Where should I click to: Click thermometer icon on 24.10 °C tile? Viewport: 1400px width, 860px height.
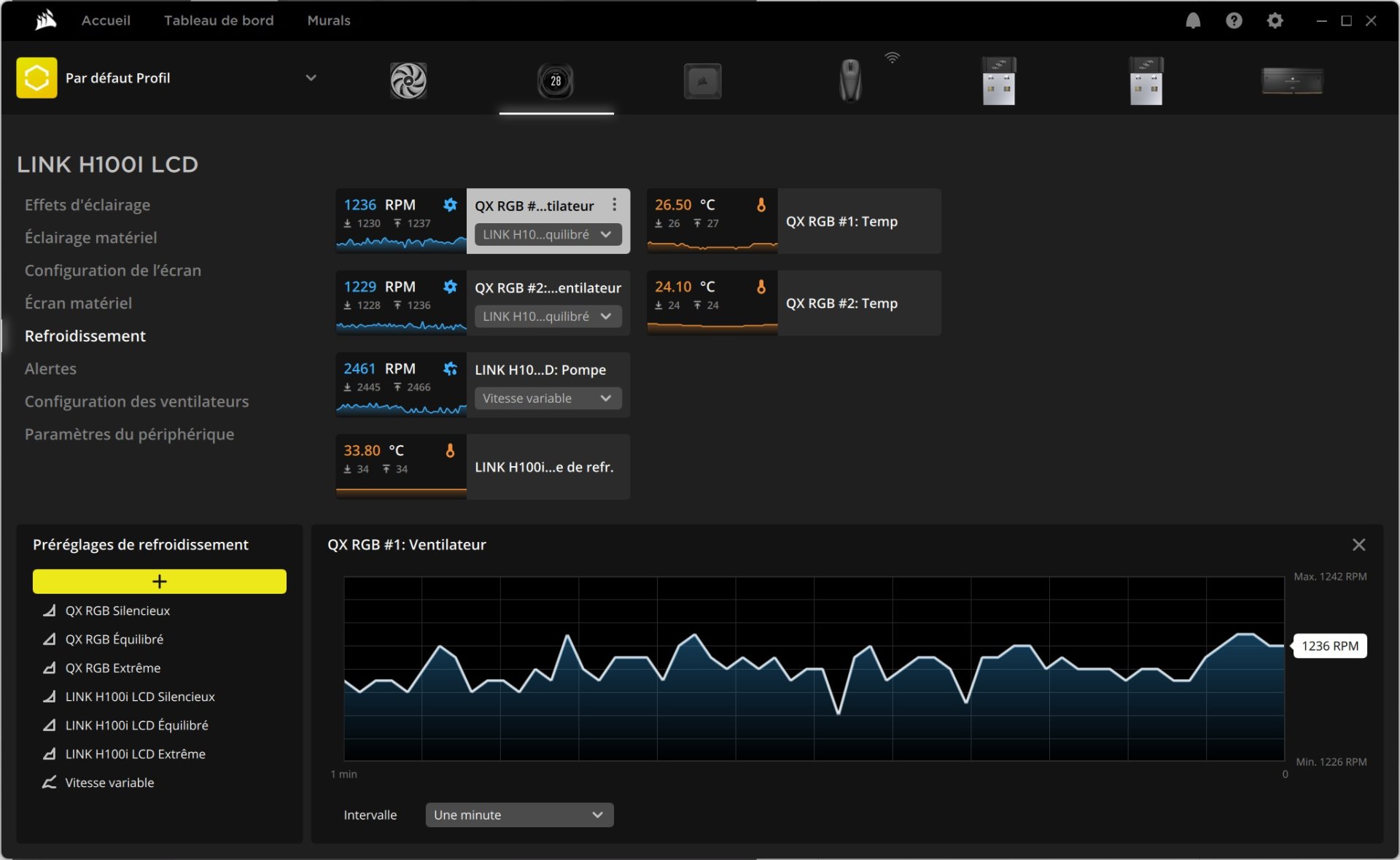point(761,287)
